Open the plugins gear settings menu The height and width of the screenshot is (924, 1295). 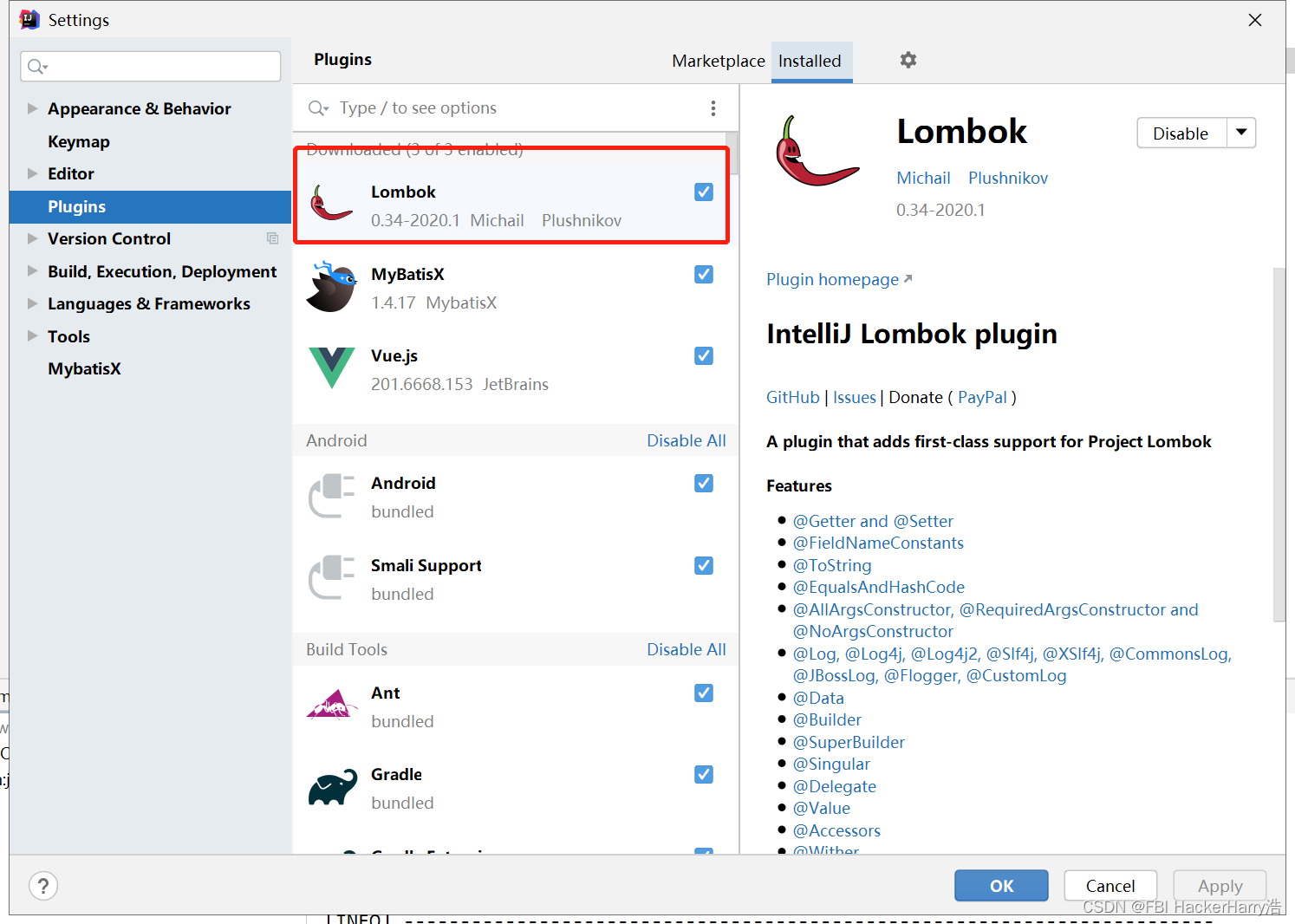[x=908, y=60]
